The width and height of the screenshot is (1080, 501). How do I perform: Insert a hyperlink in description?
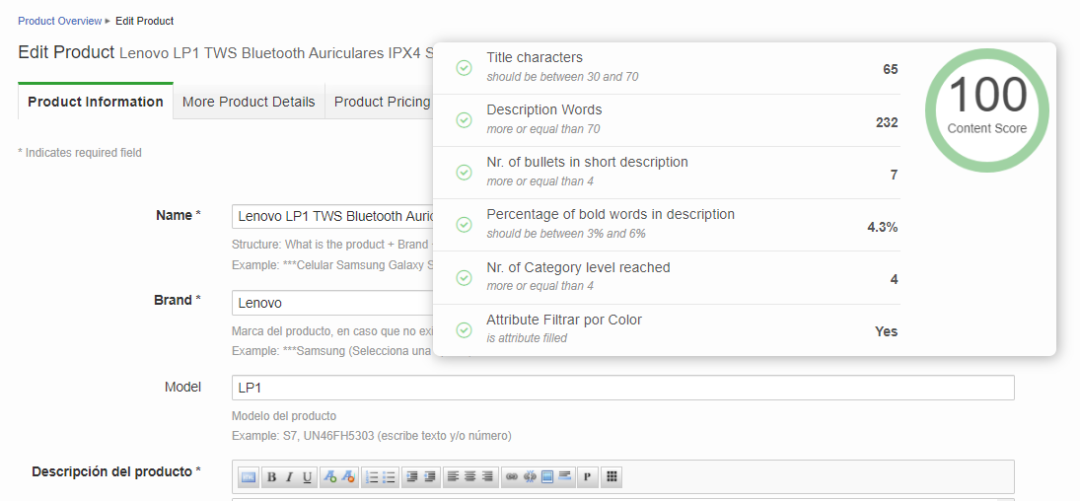point(512,478)
